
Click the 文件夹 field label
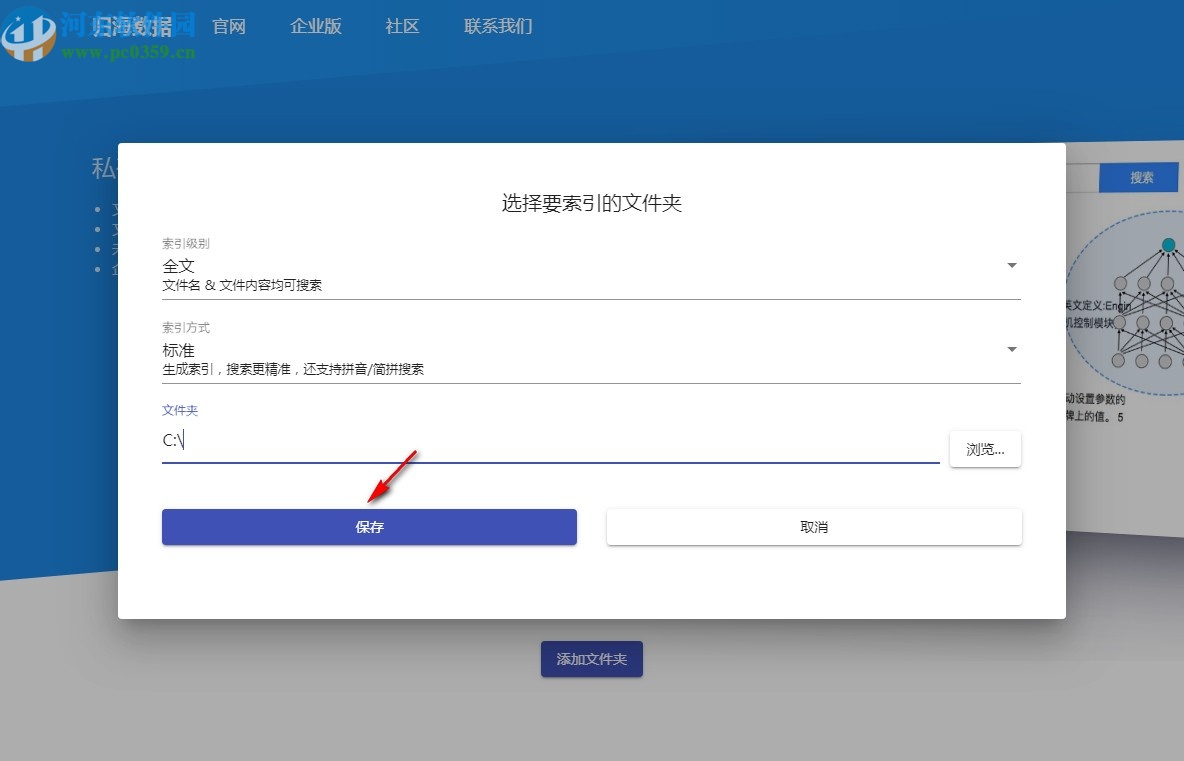[x=180, y=410]
